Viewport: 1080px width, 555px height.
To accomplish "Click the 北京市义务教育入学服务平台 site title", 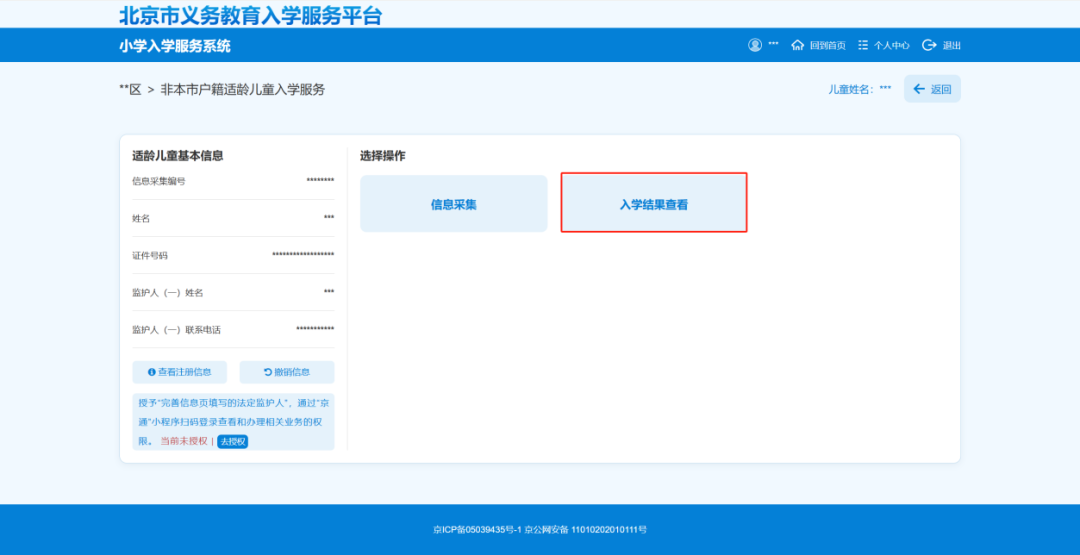I will point(250,15).
